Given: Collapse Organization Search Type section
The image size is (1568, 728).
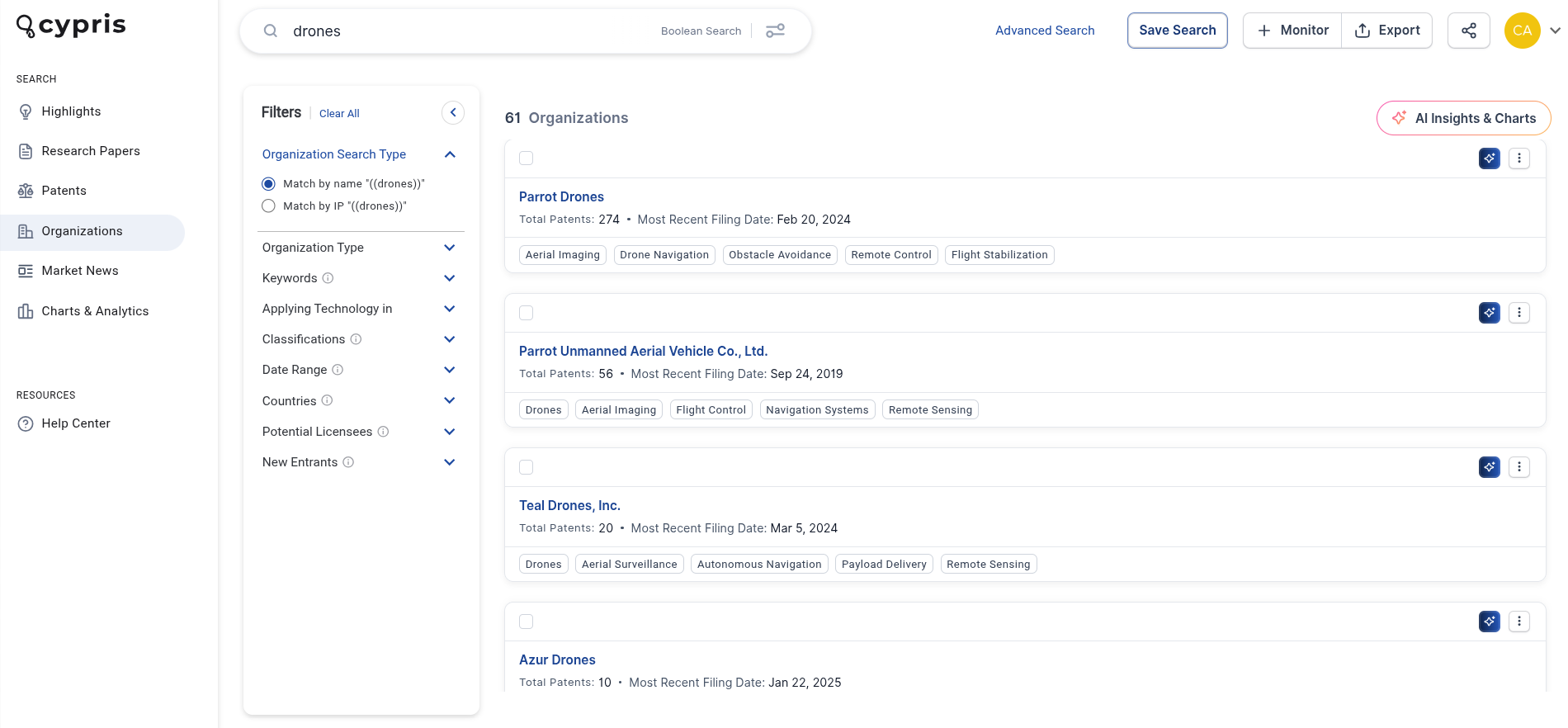Looking at the screenshot, I should (450, 154).
